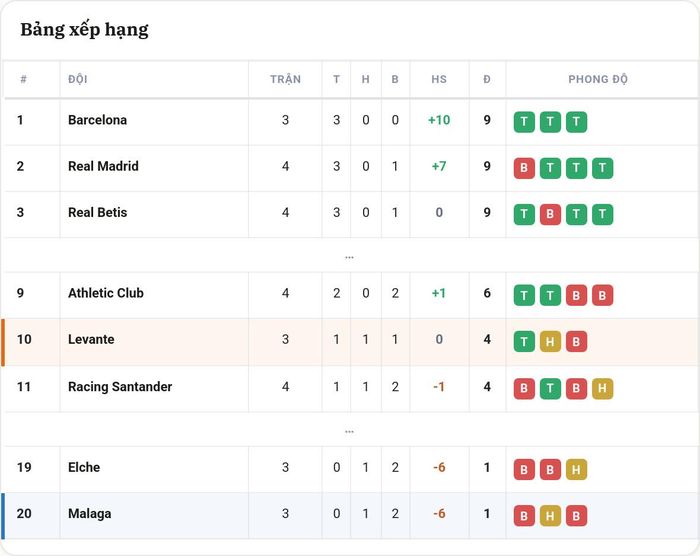
Task: Open the Barcelona team link
Action: pyautogui.click(x=97, y=120)
